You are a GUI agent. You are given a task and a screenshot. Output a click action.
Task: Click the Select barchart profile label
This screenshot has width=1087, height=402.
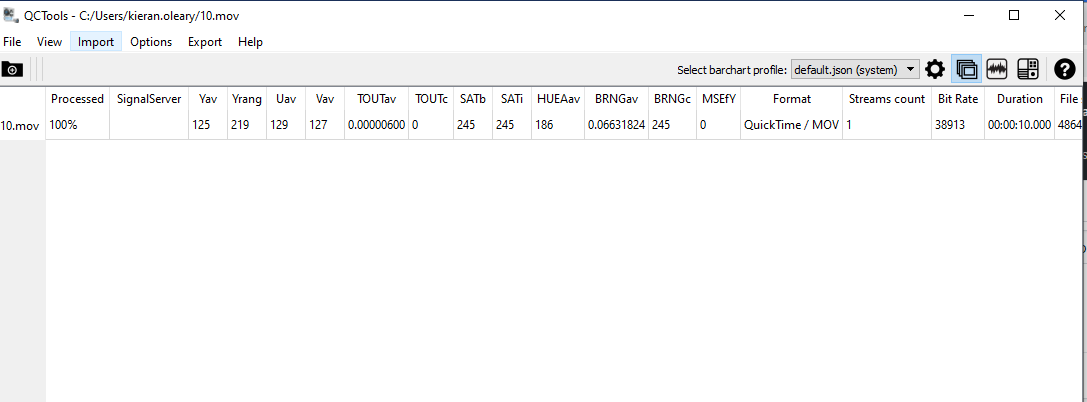pyautogui.click(x=731, y=70)
